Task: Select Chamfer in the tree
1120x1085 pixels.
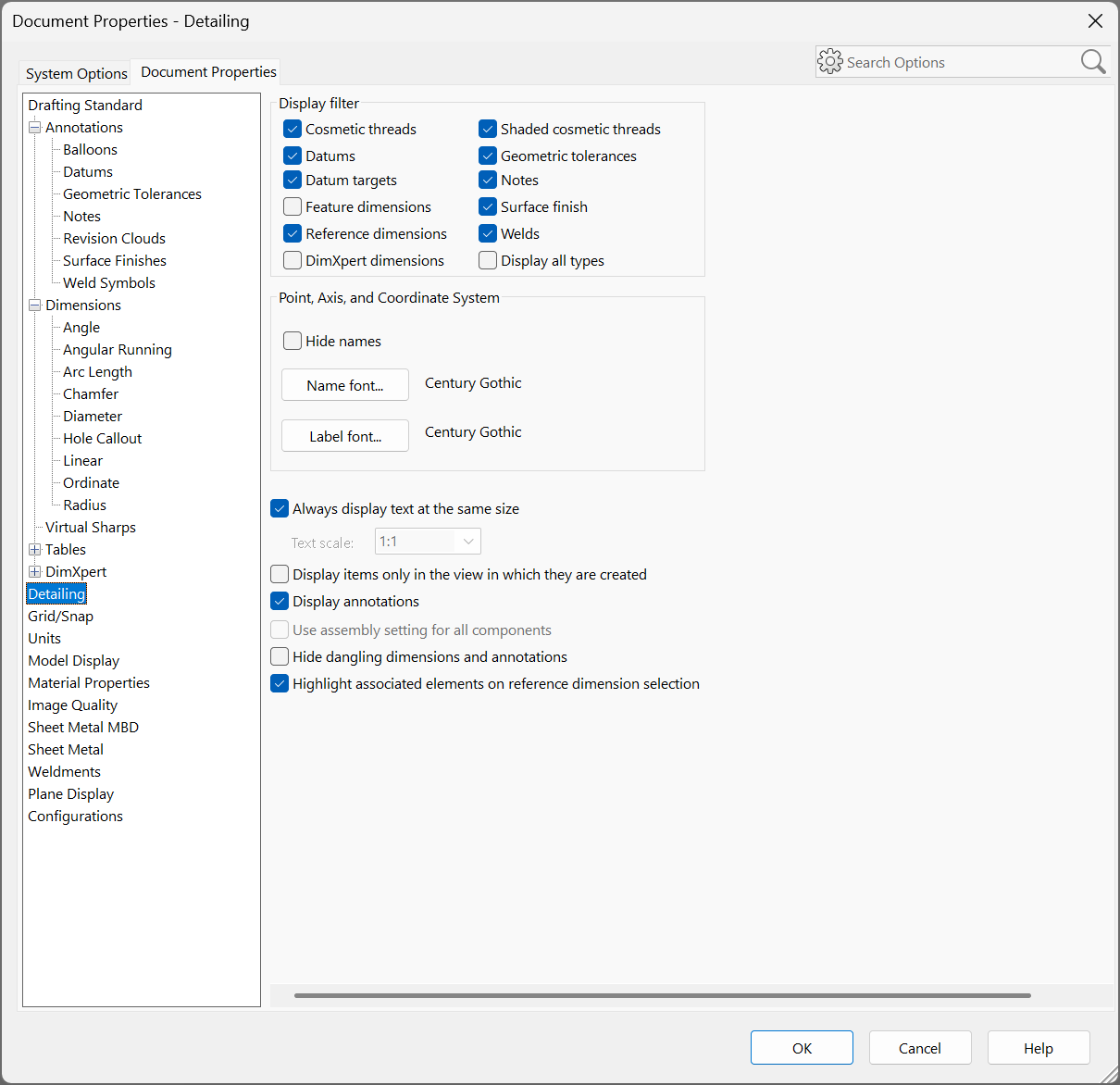Action: pyautogui.click(x=91, y=394)
